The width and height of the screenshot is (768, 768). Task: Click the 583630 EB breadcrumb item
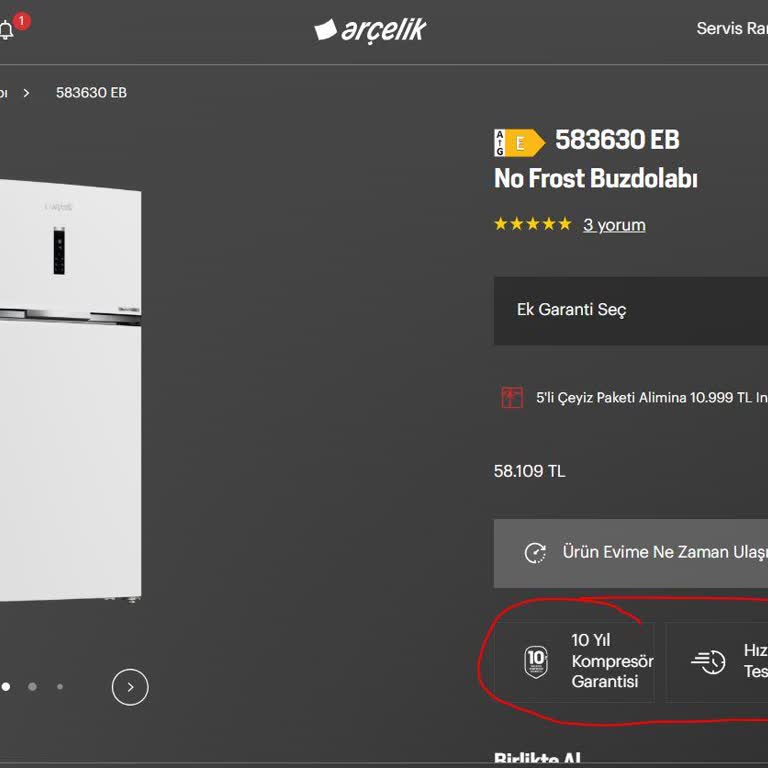(x=91, y=93)
